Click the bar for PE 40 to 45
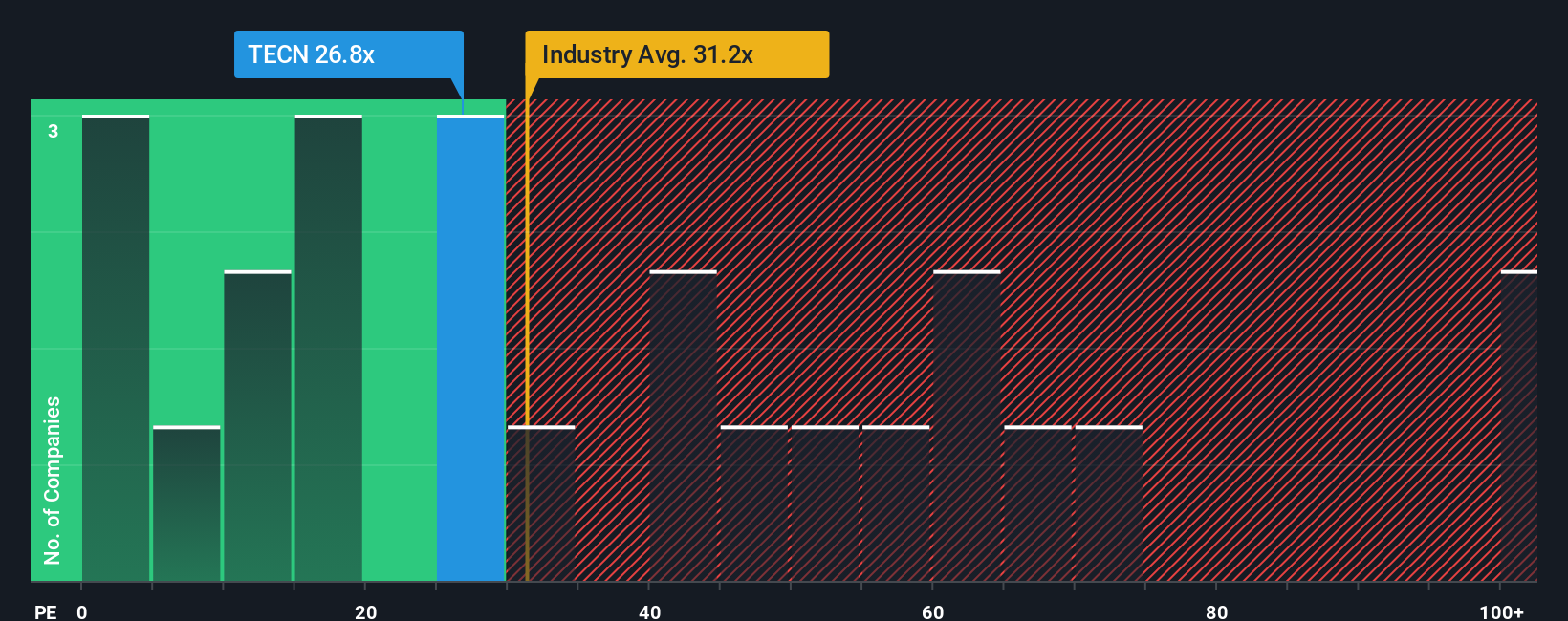Screen dimensions: 1568x621 (x=683, y=426)
